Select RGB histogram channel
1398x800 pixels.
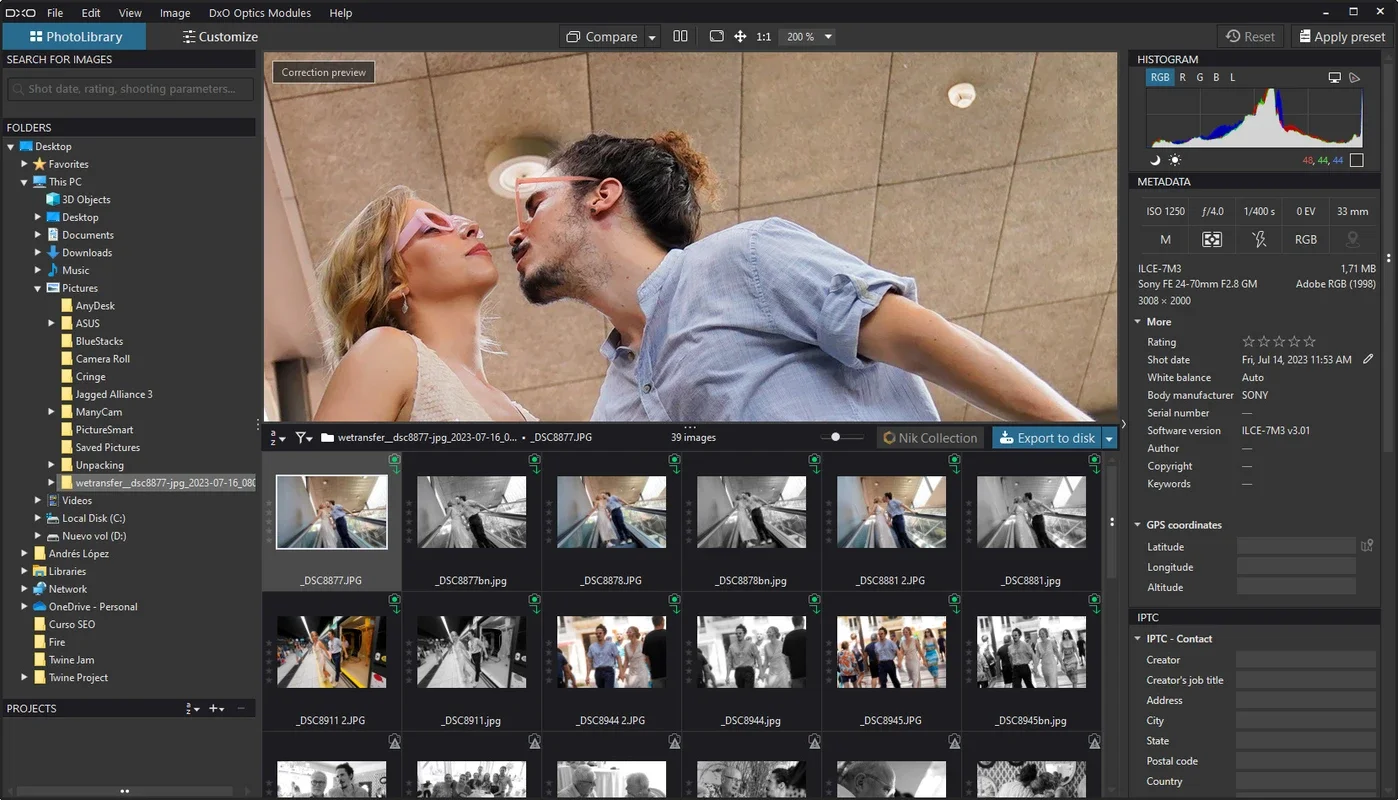1159,77
